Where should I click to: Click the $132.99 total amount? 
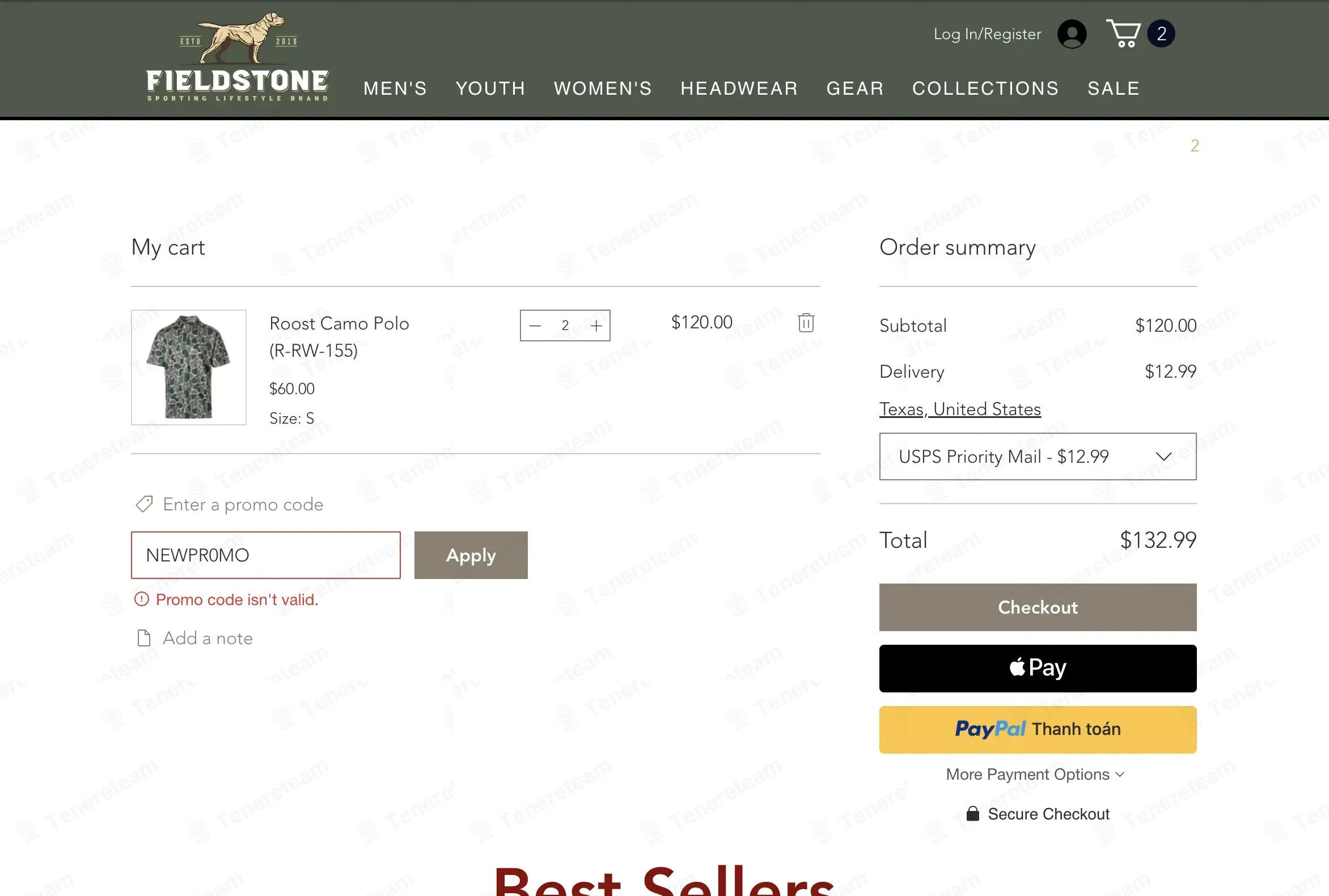[1158, 540]
